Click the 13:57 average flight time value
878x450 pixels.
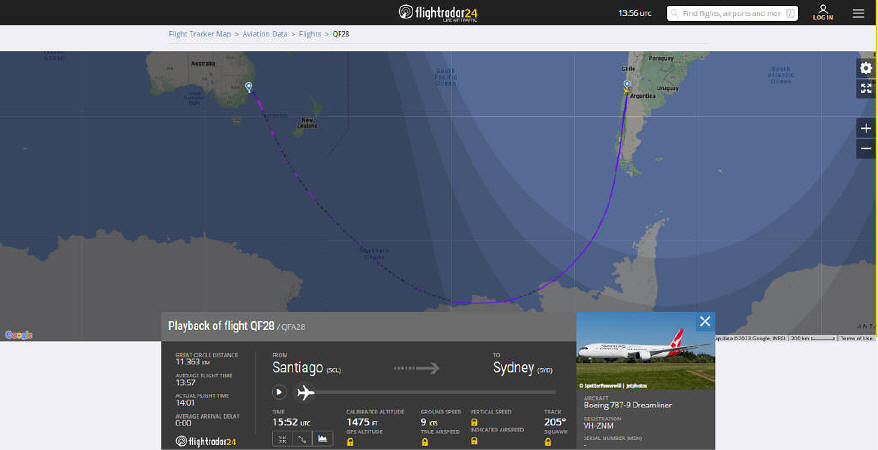185,382
